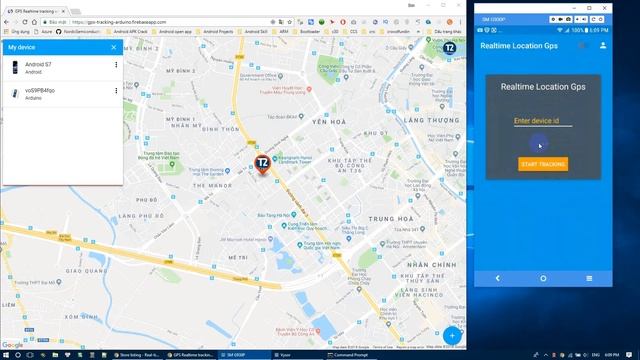Reload the page in Chrome
Image resolution: width=640 pixels, height=360 pixels.
pyautogui.click(x=25, y=22)
